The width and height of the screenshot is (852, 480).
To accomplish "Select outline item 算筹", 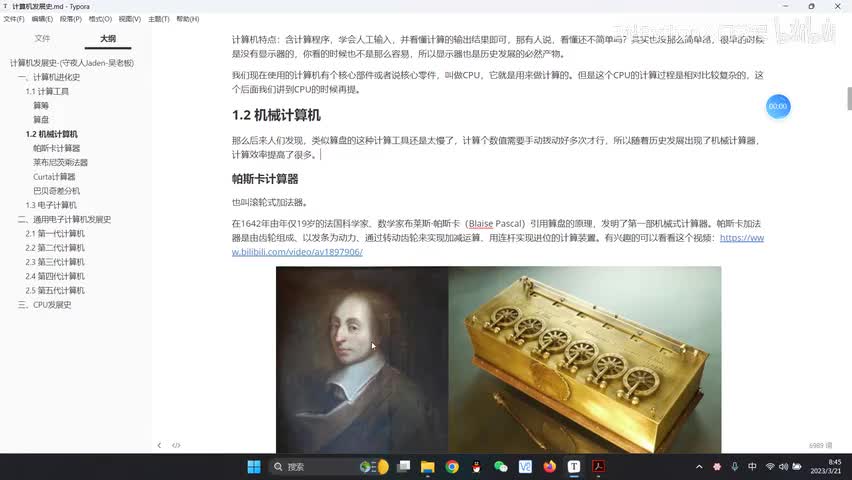I will (x=41, y=105).
